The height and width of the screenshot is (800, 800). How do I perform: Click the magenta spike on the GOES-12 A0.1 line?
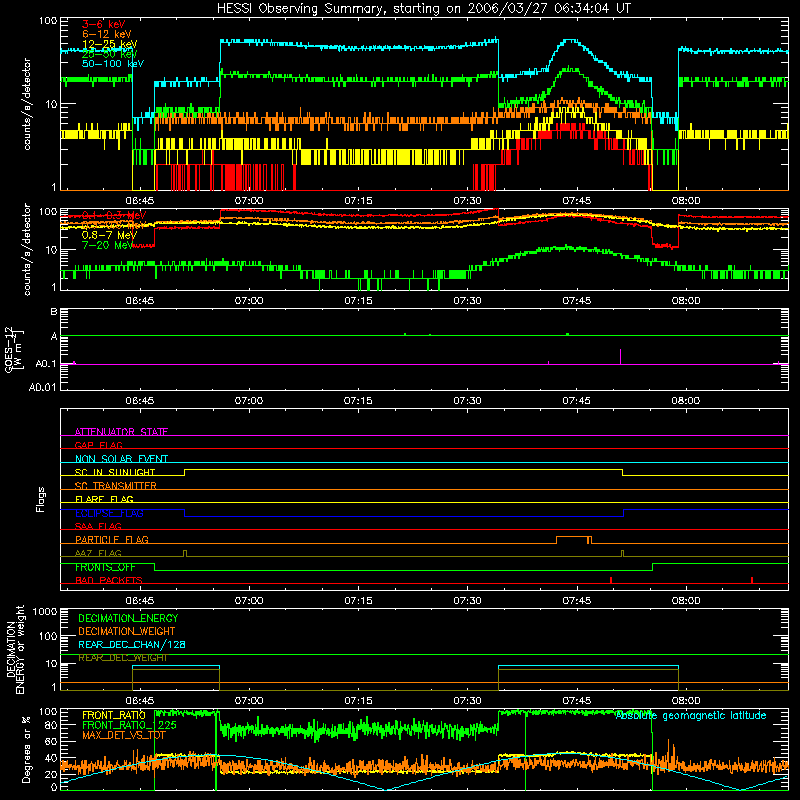620,356
